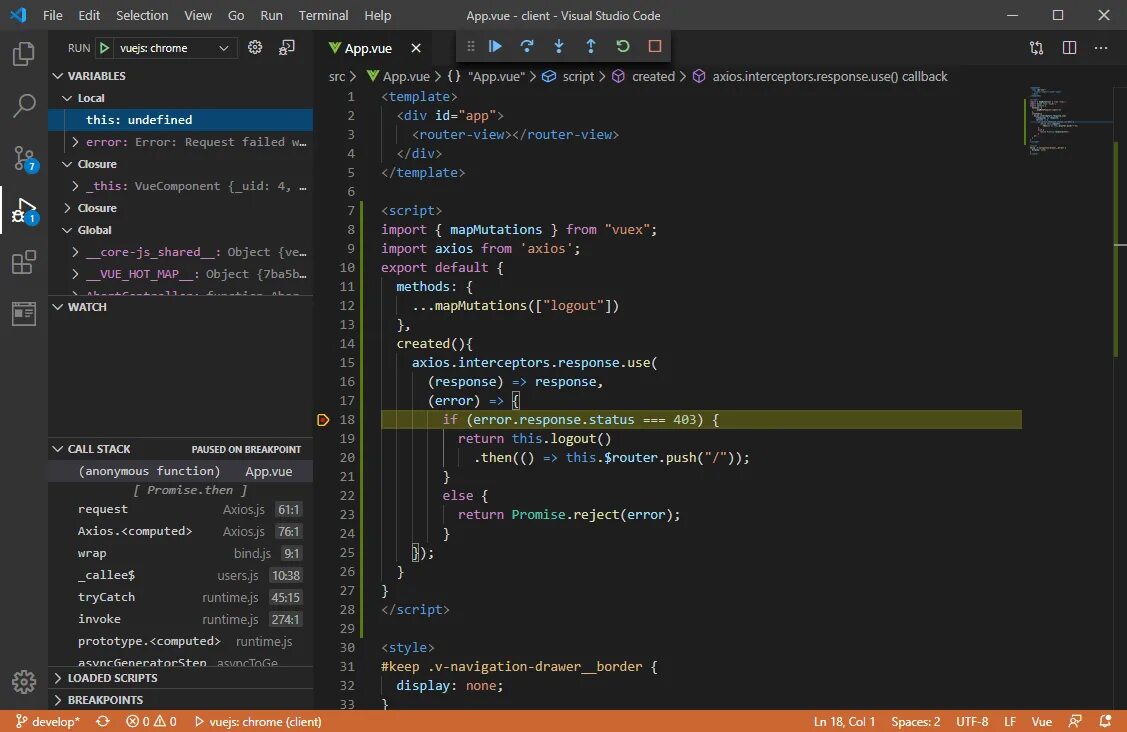Image resolution: width=1127 pixels, height=732 pixels.
Task: Select the request Axios.js stack frame
Action: [x=180, y=510]
